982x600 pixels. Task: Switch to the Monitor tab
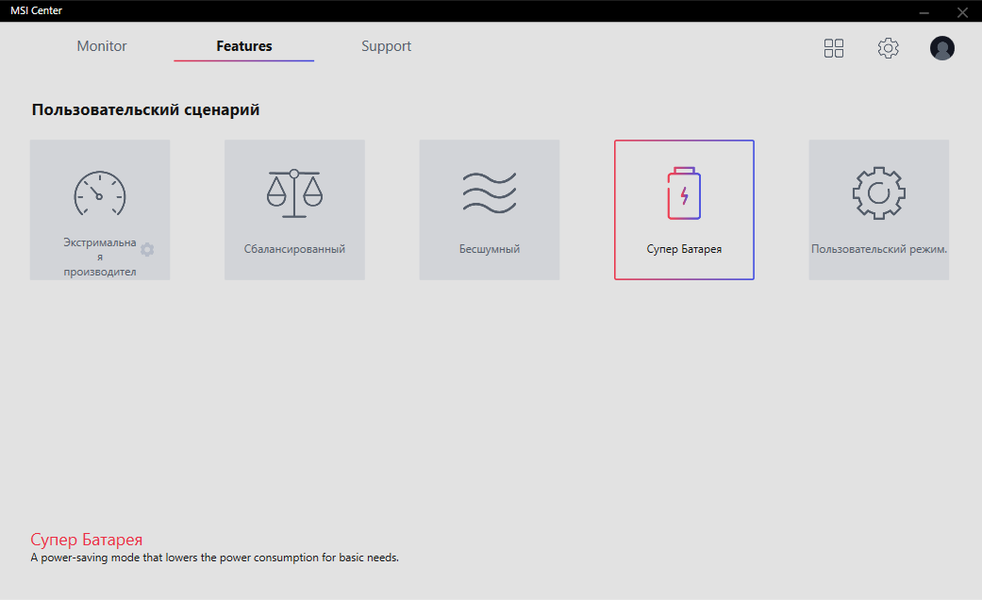tap(101, 46)
